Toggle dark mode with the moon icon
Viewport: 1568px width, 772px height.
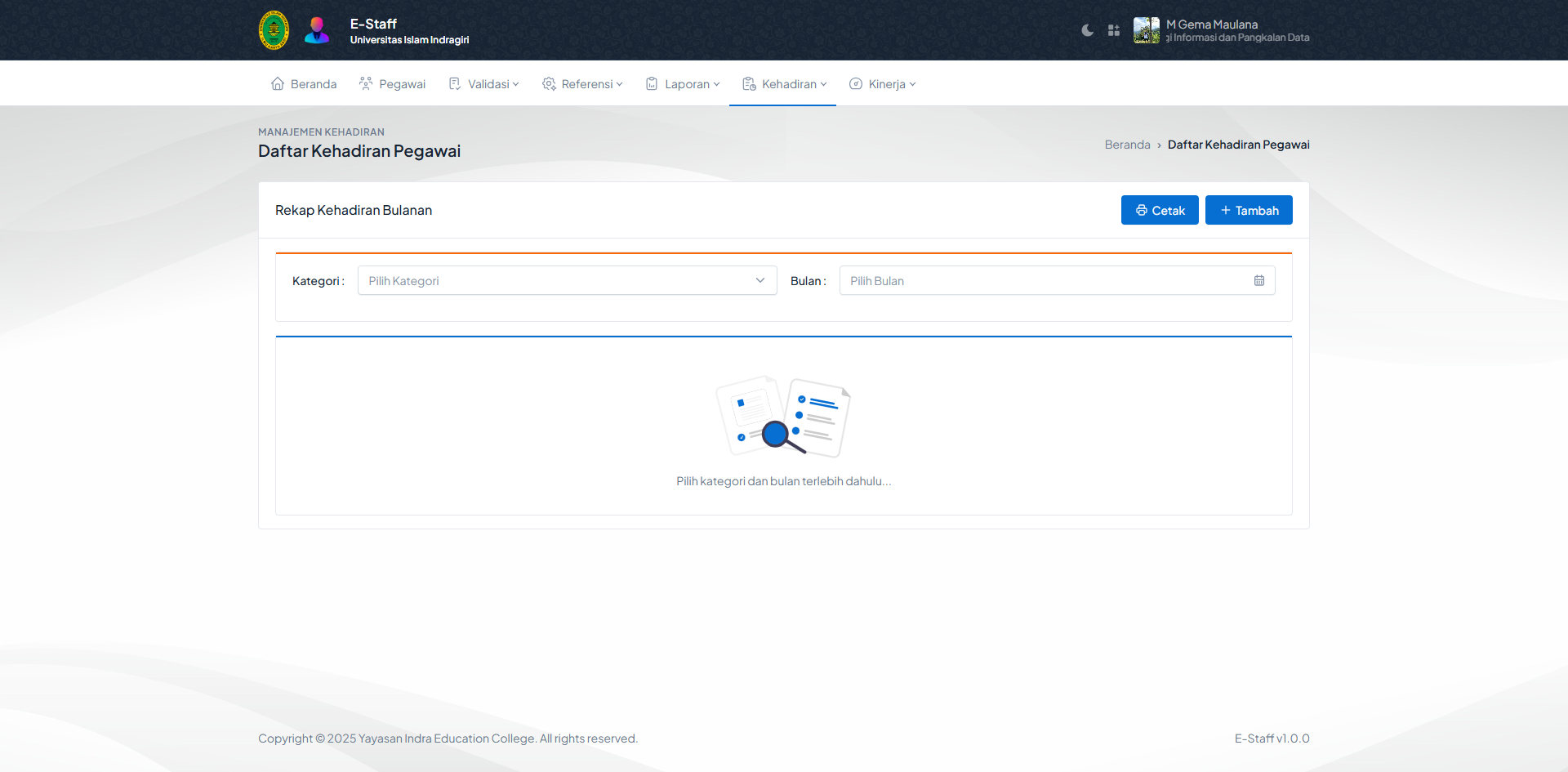click(1087, 30)
